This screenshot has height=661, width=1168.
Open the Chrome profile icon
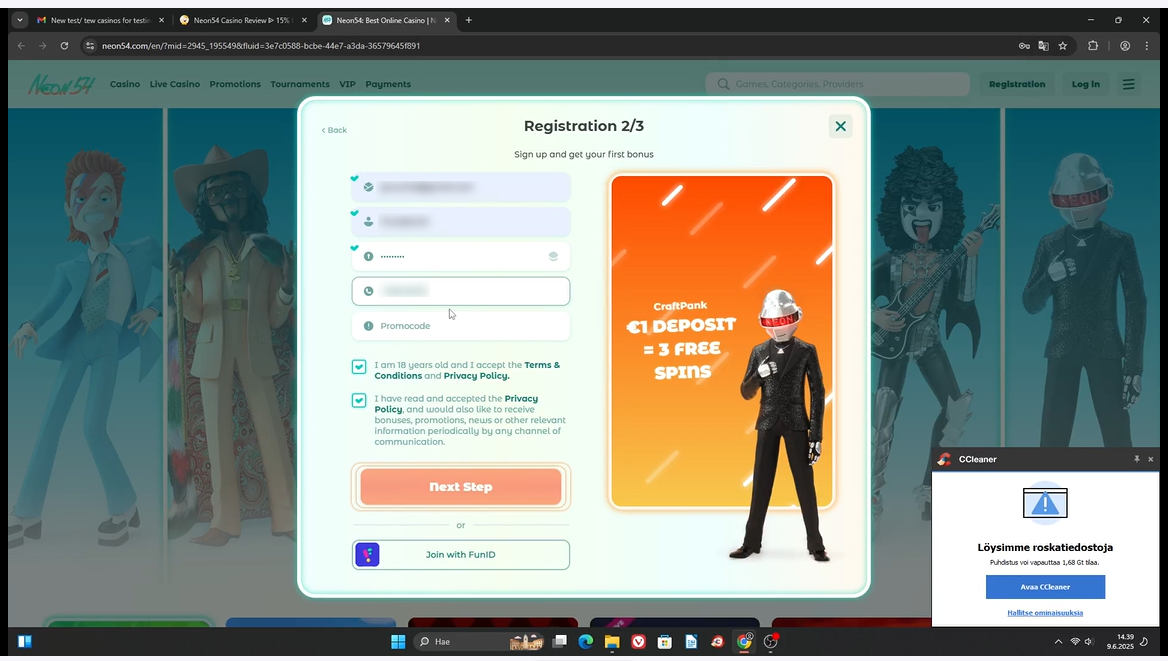click(x=1125, y=45)
